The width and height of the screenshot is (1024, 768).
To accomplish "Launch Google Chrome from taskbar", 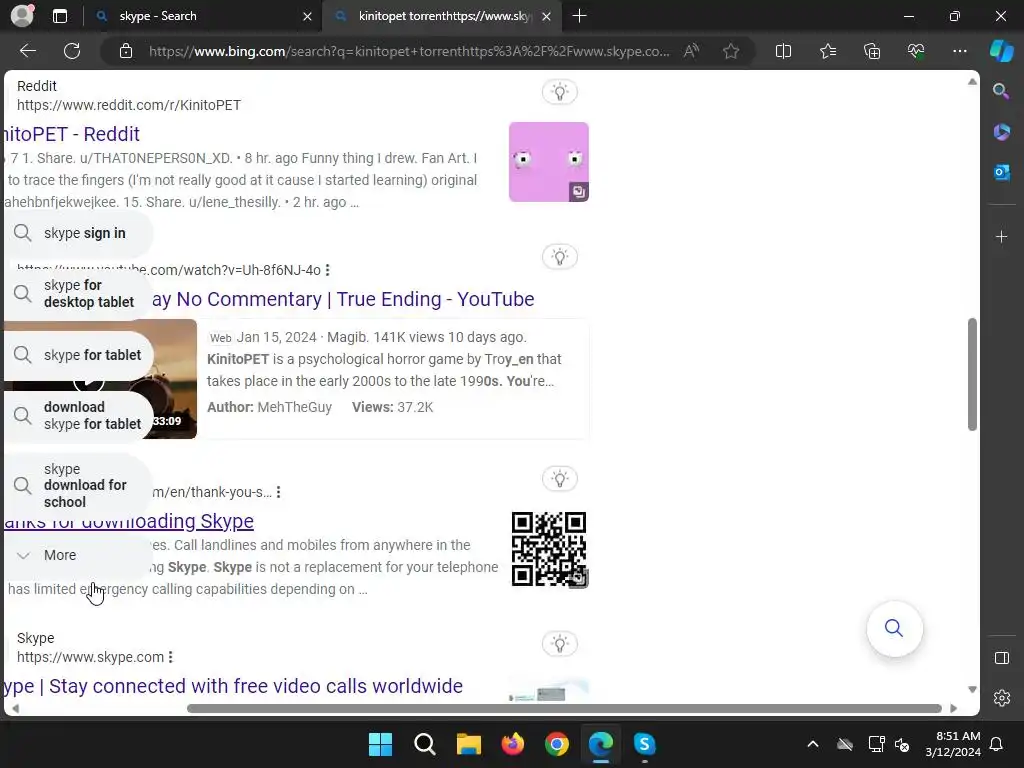I will (x=556, y=744).
